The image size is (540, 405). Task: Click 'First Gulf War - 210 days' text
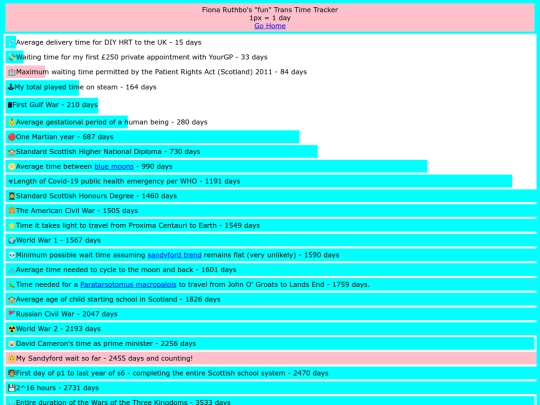click(55, 105)
